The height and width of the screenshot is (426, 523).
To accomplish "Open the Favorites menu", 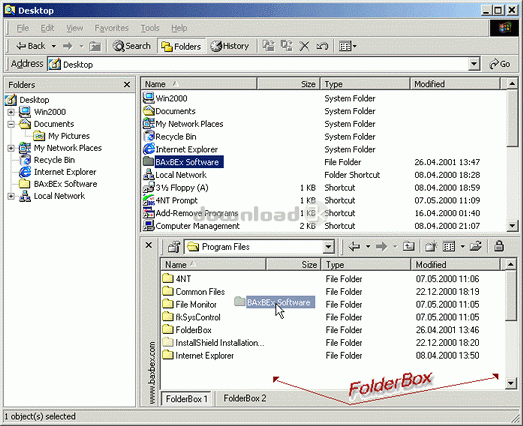I will 111,28.
